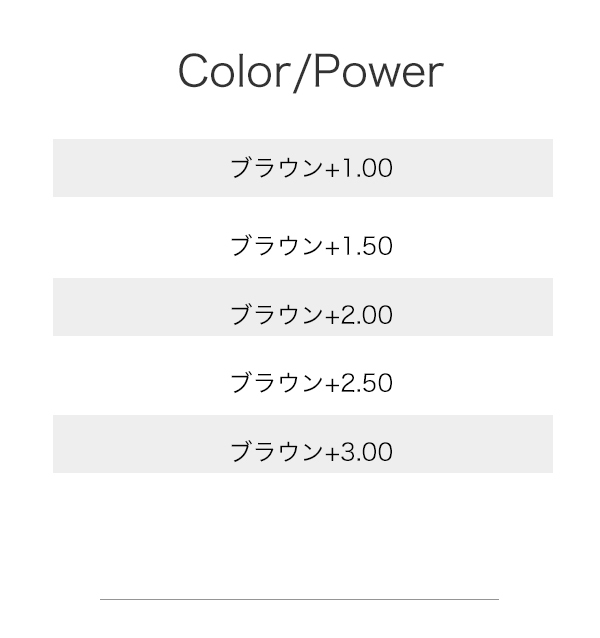Click the word Color in the title
This screenshot has height=638, width=600.
pyautogui.click(x=233, y=72)
